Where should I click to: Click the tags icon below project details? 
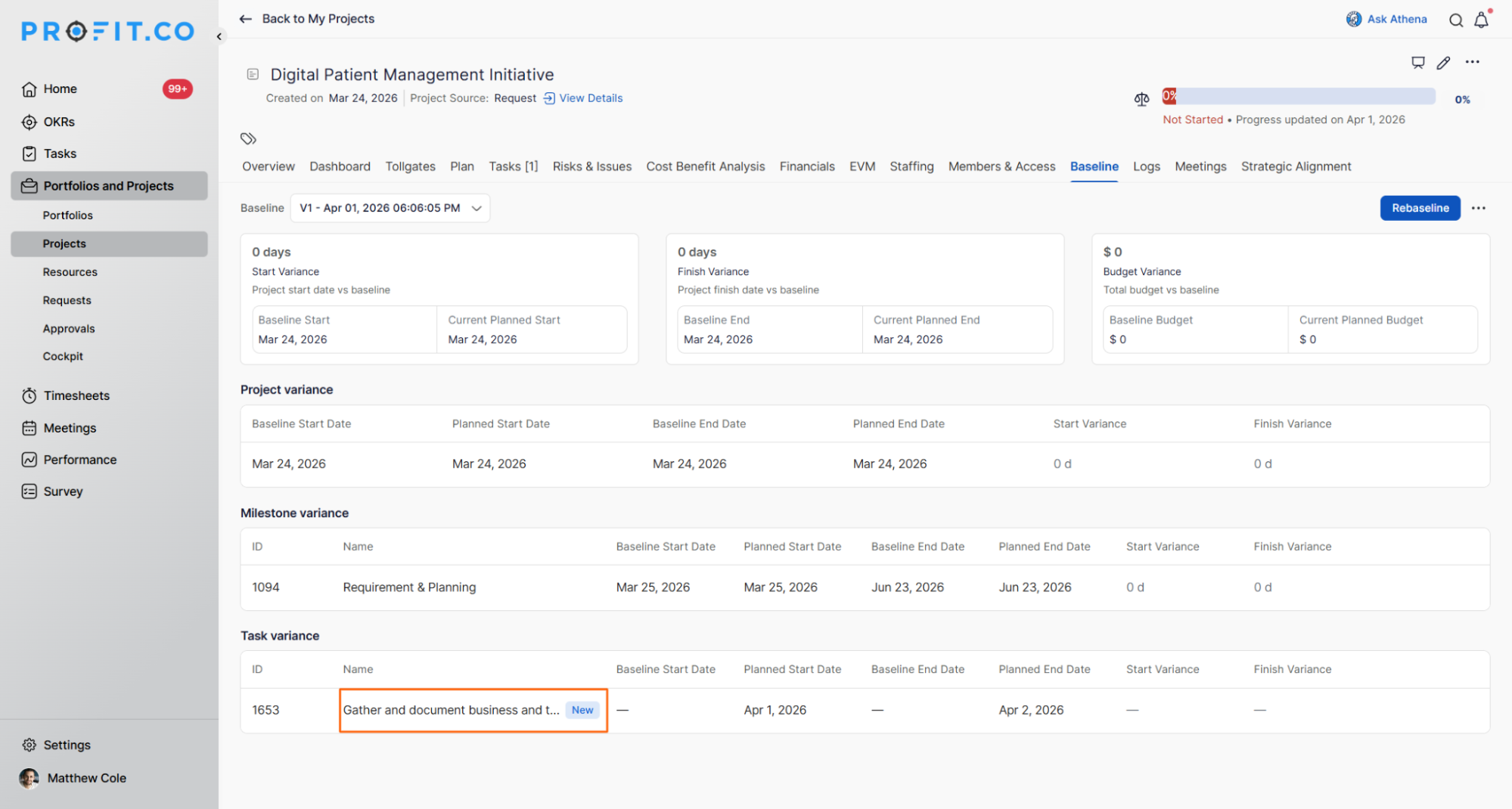pos(248,138)
